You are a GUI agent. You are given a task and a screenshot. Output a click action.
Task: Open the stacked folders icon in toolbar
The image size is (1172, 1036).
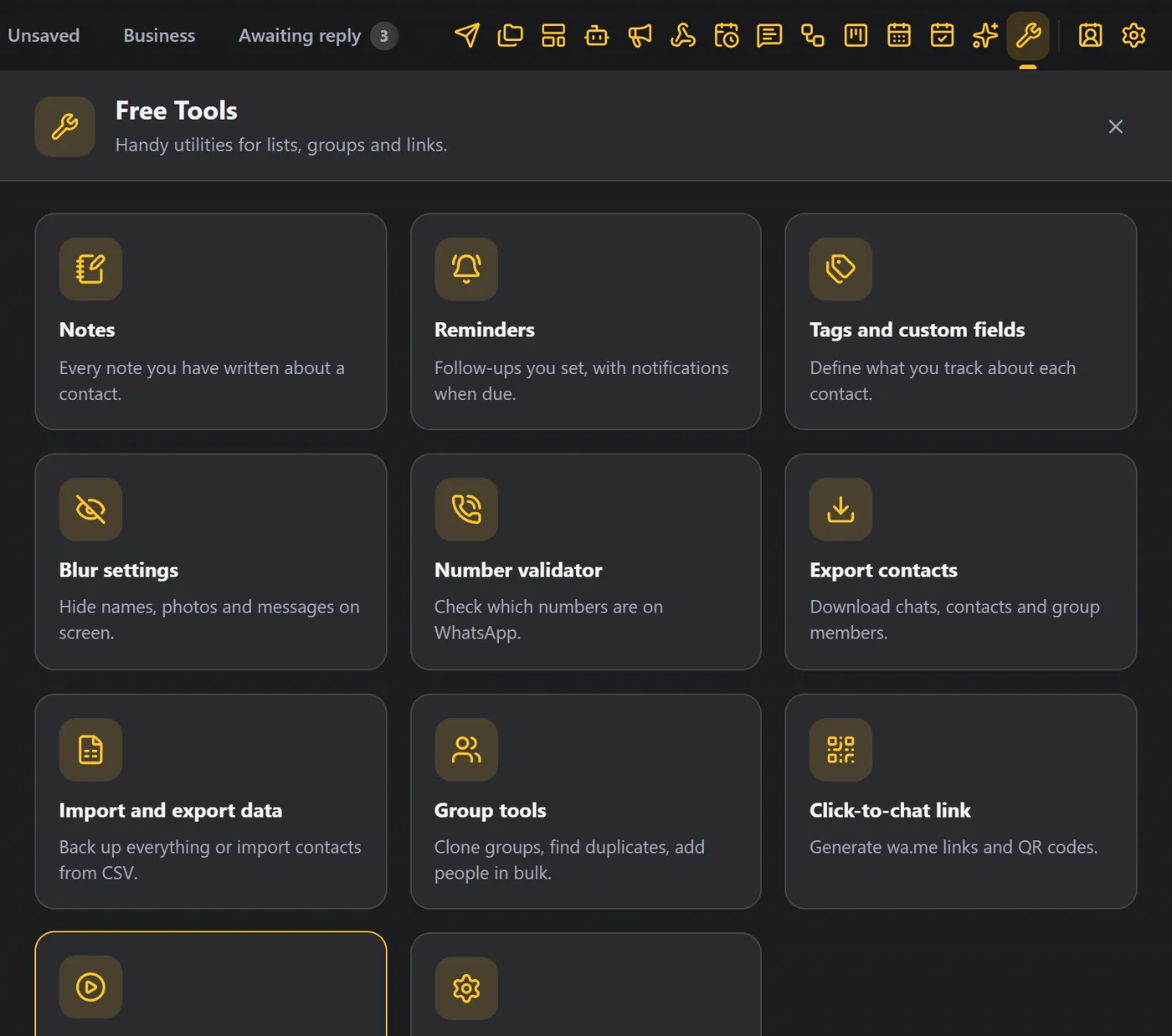point(510,35)
